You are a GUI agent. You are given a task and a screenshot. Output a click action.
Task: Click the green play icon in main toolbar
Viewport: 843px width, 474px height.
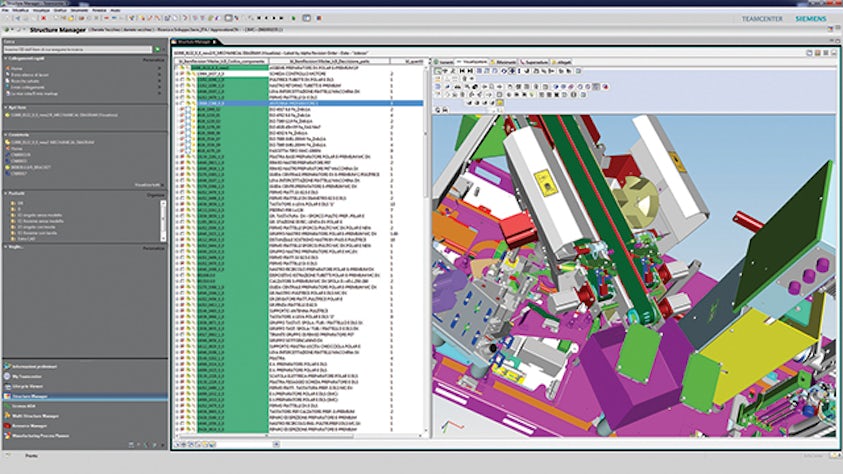(294, 18)
